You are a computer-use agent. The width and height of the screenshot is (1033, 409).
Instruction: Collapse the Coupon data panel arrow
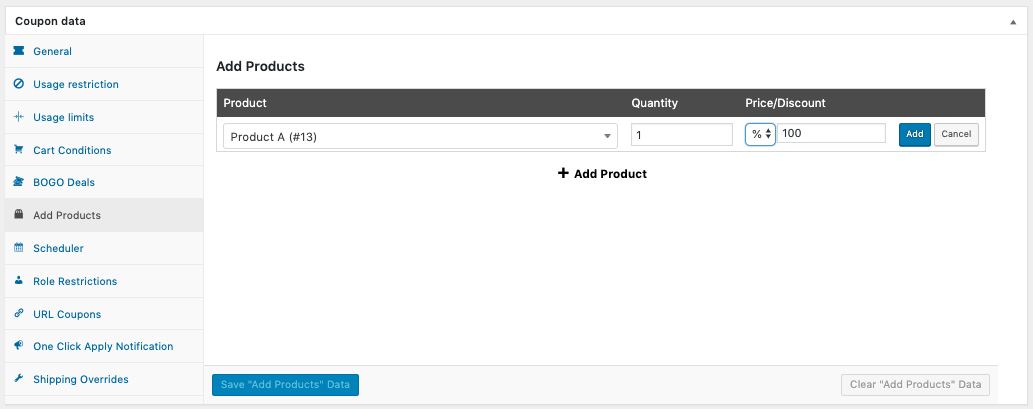pos(1013,22)
